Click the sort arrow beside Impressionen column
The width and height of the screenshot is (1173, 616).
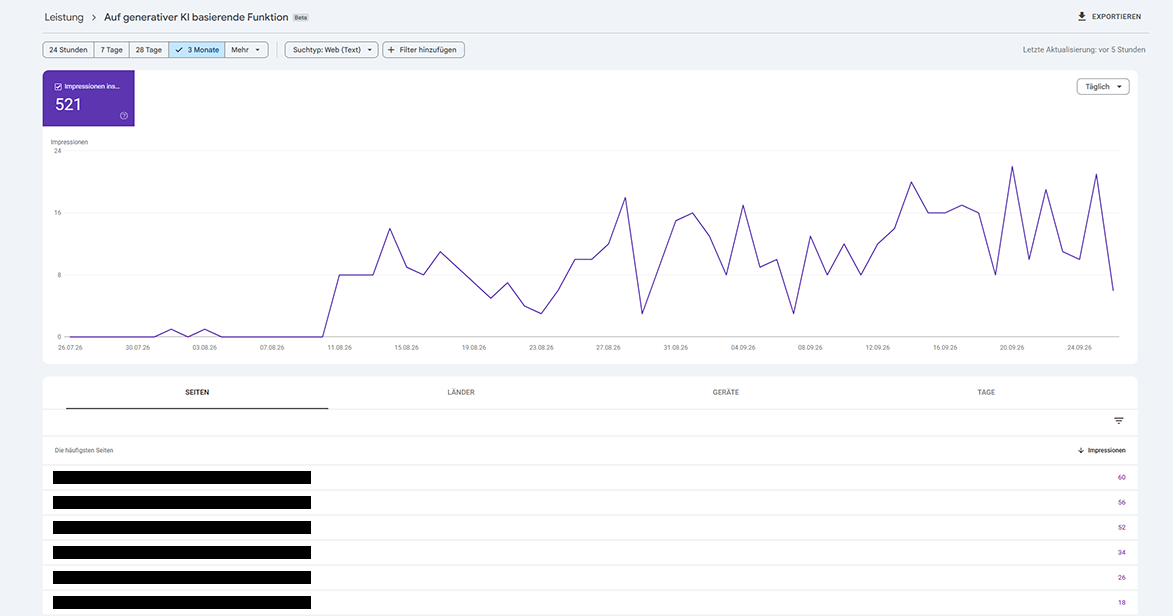1080,451
